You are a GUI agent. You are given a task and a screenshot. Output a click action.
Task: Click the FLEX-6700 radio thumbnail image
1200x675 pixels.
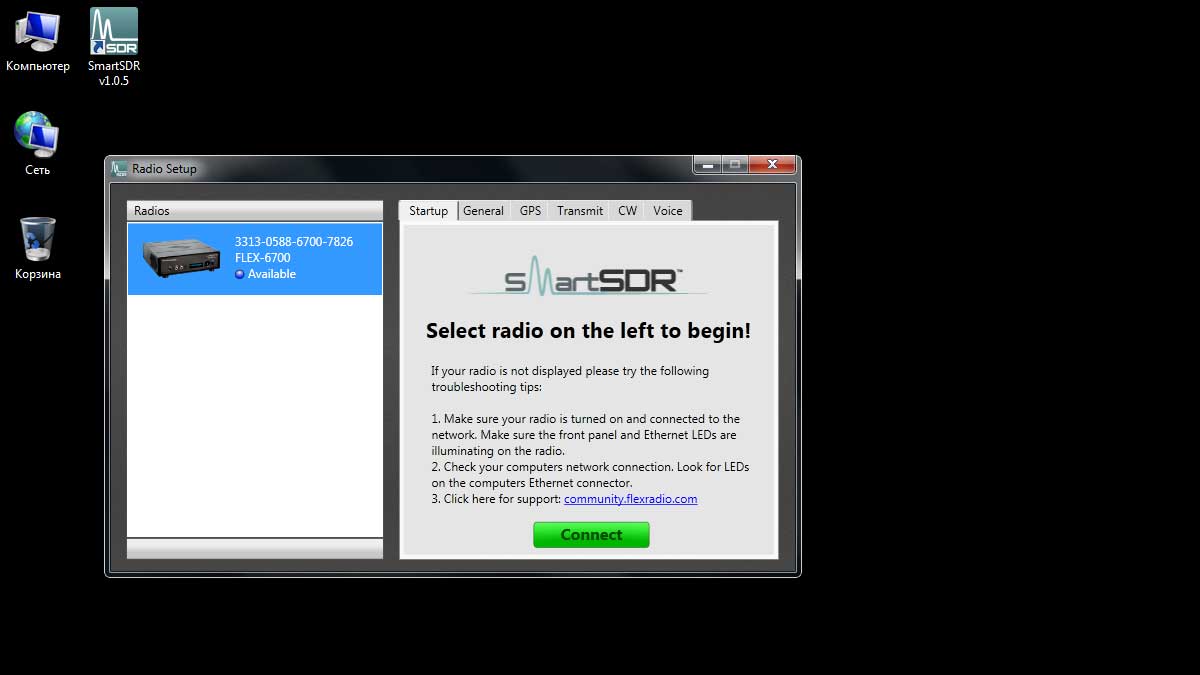pos(181,258)
